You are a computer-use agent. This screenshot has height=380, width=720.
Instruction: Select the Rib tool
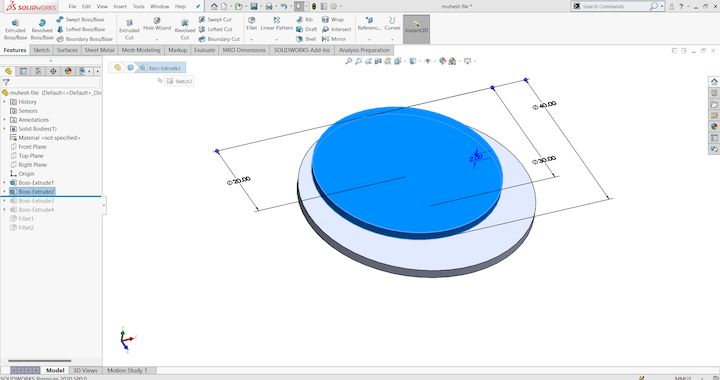304,19
